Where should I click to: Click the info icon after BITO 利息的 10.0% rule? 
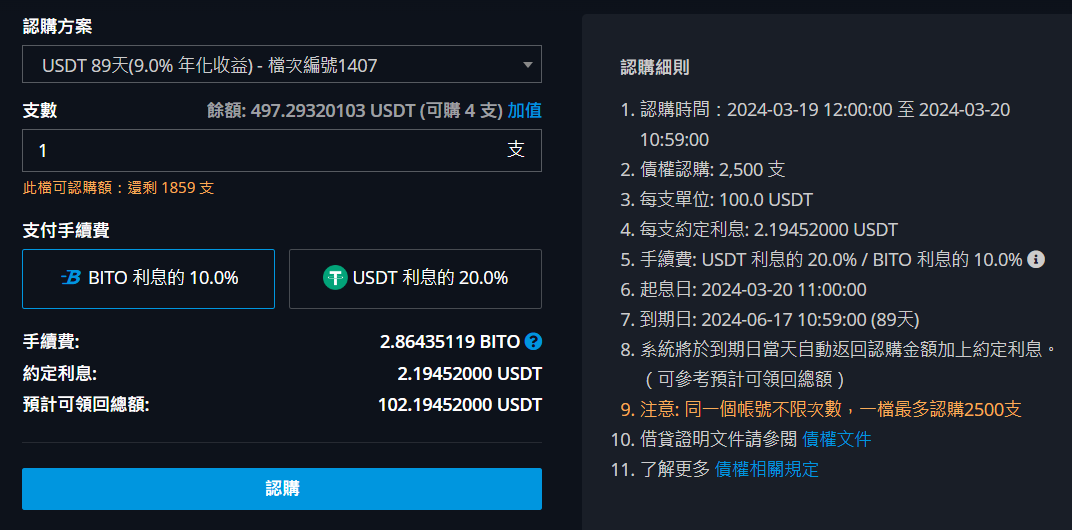point(1036,259)
